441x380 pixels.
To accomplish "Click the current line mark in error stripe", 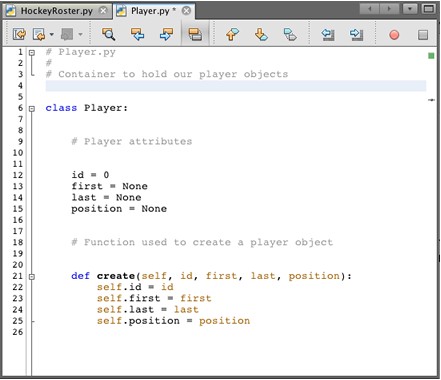I will tap(431, 100).
